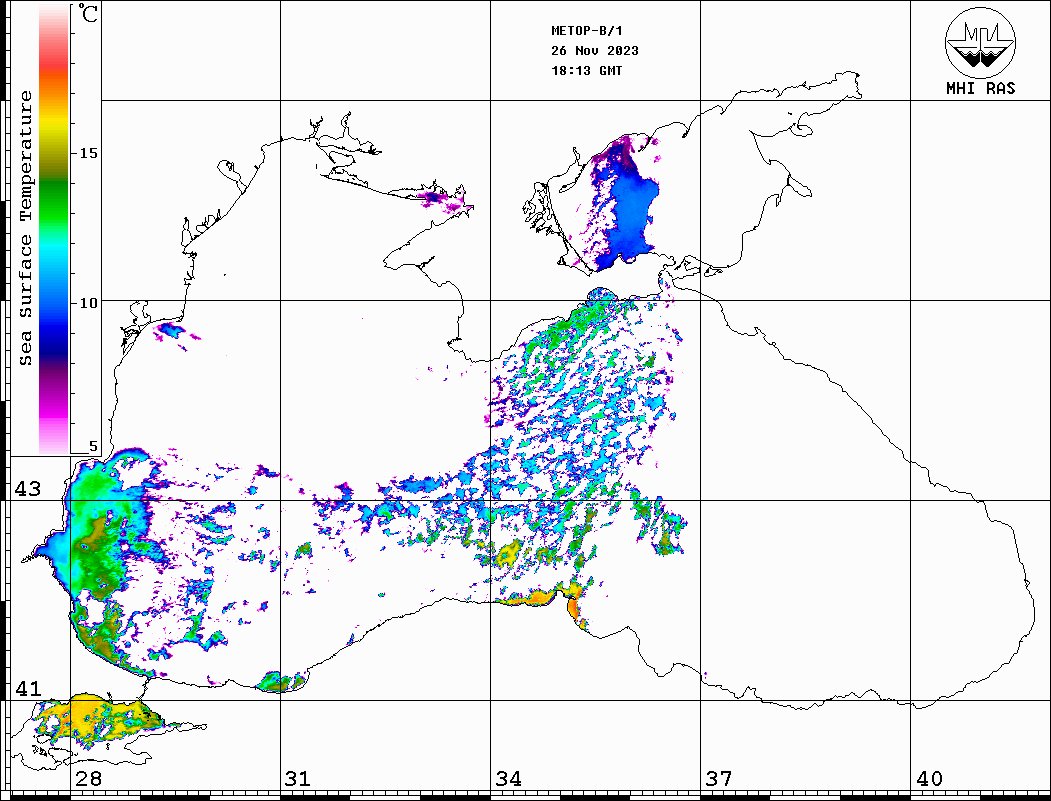Click the yellow Sea of Marmara temperature patch

(97, 717)
